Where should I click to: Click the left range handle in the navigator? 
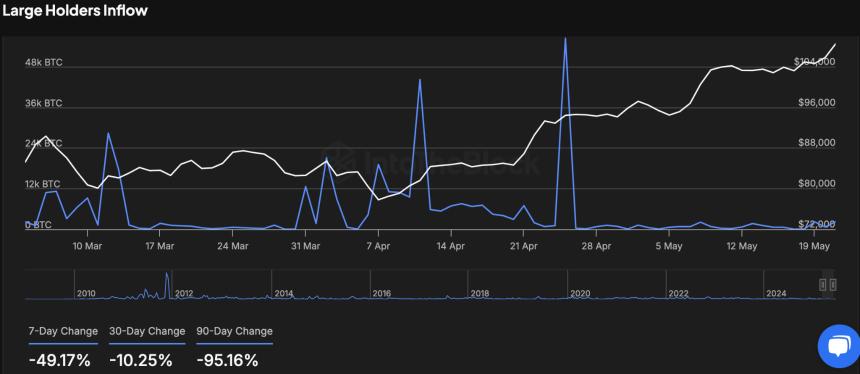click(823, 285)
